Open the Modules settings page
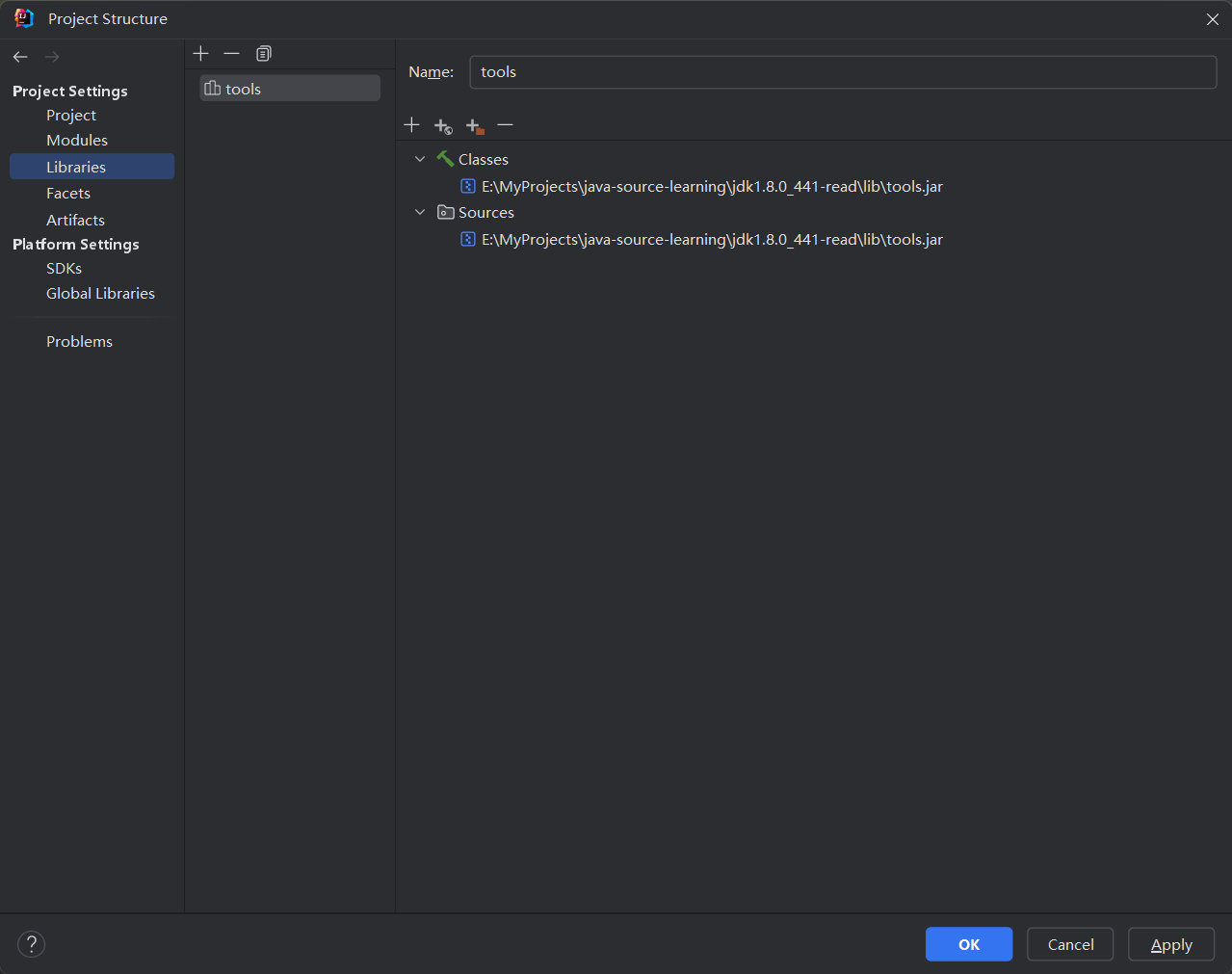This screenshot has width=1232, height=974. [77, 141]
